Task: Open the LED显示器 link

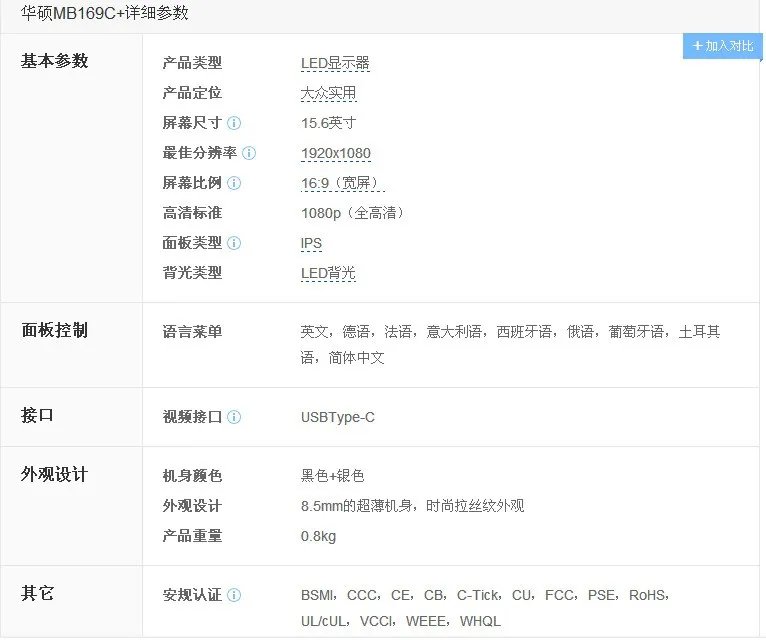Action: (x=335, y=63)
